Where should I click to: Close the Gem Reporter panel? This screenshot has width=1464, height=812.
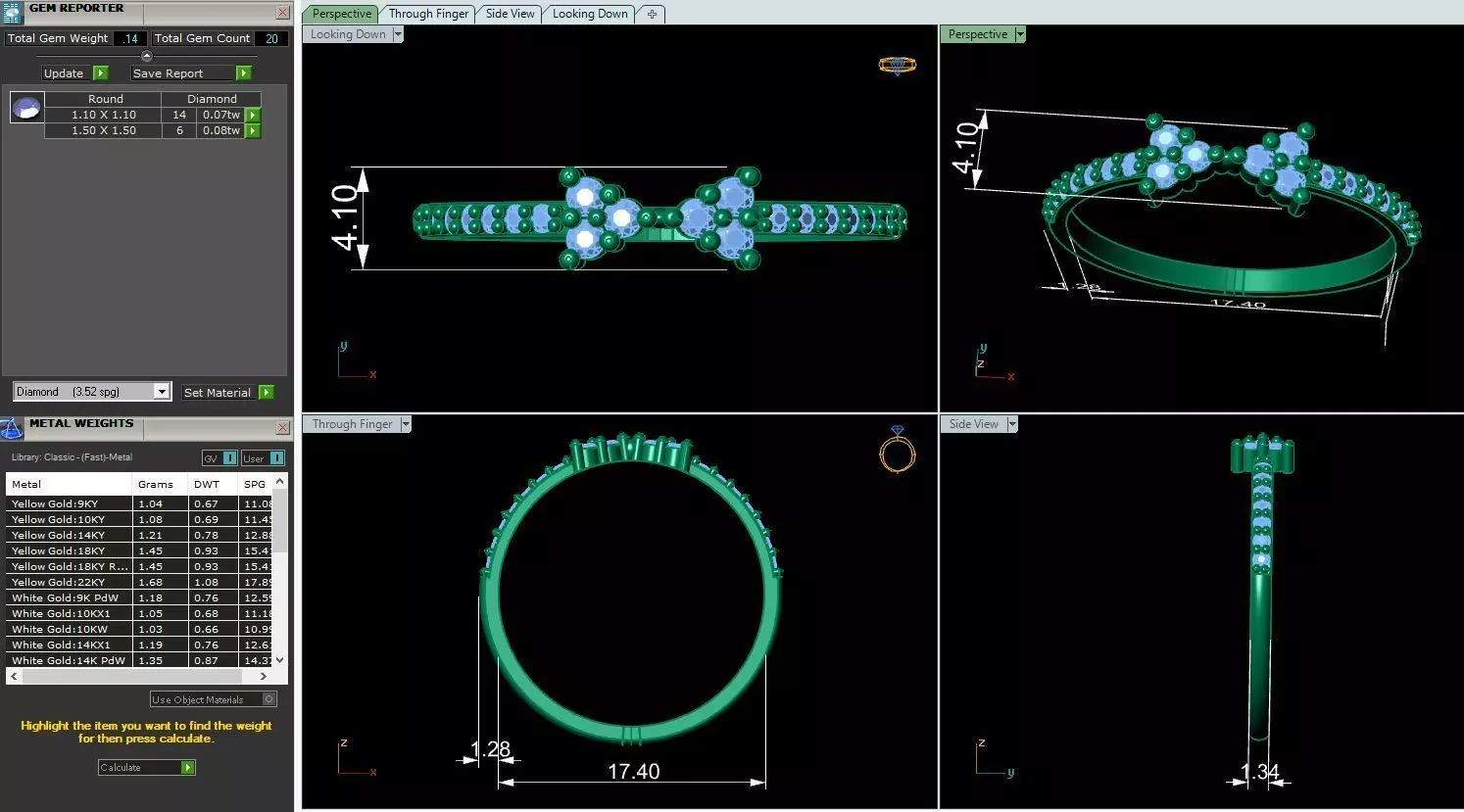(282, 13)
